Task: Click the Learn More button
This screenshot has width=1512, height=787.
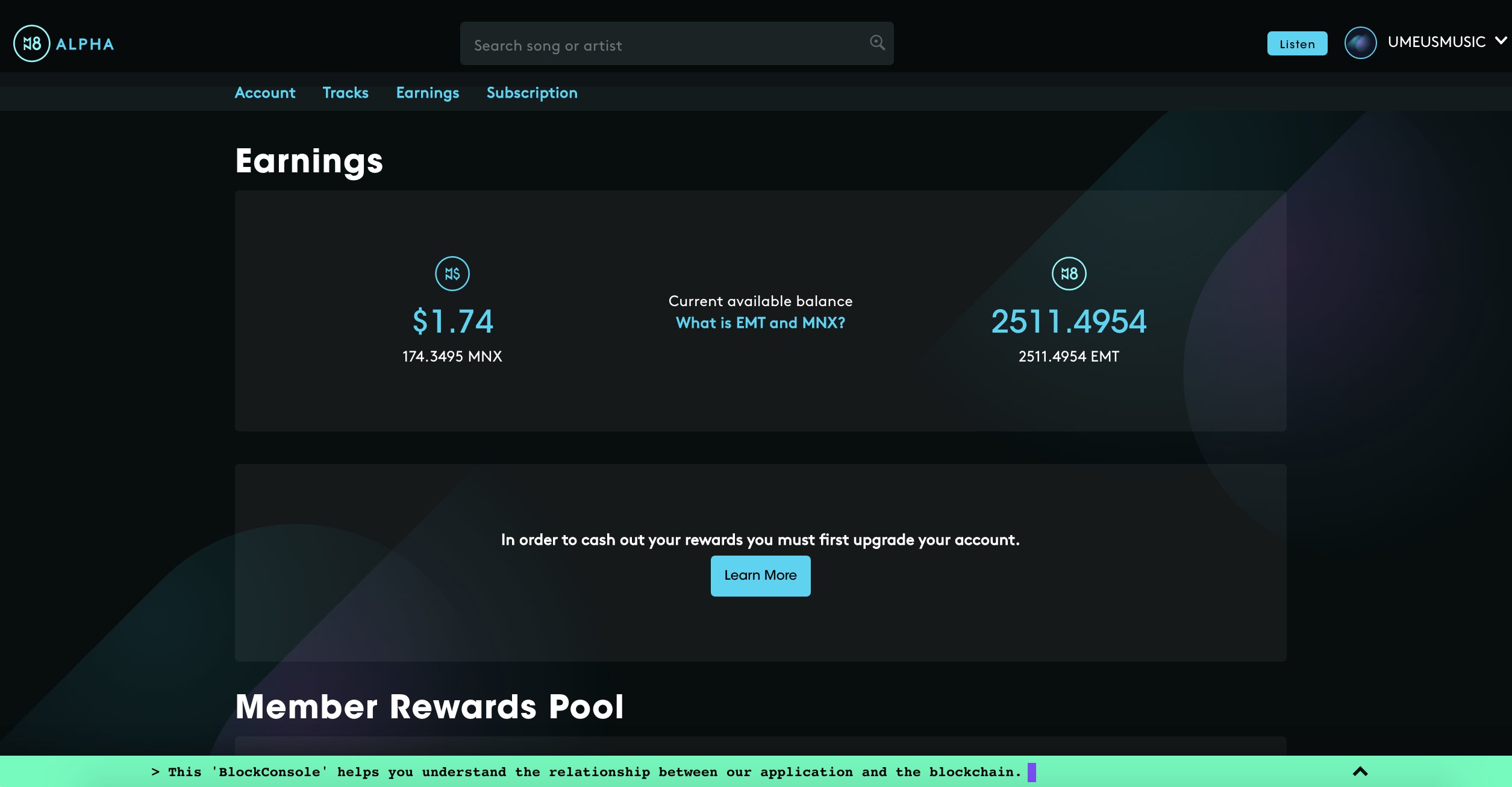Action: tap(760, 575)
